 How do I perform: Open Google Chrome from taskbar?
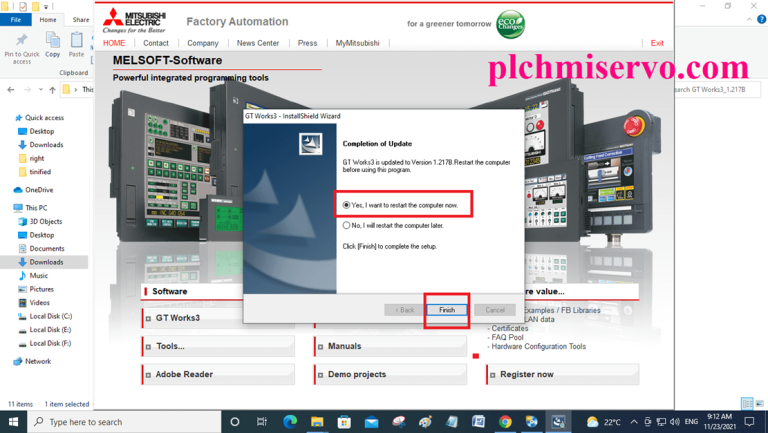[x=505, y=422]
